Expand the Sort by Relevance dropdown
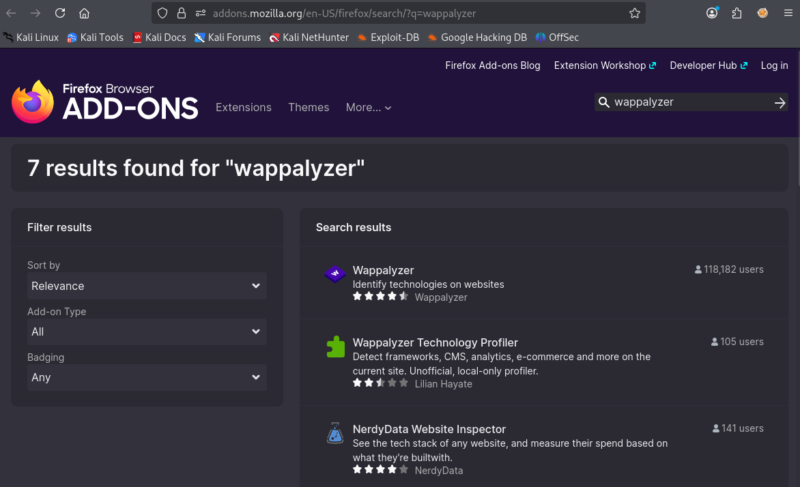The height and width of the screenshot is (487, 800). click(147, 286)
